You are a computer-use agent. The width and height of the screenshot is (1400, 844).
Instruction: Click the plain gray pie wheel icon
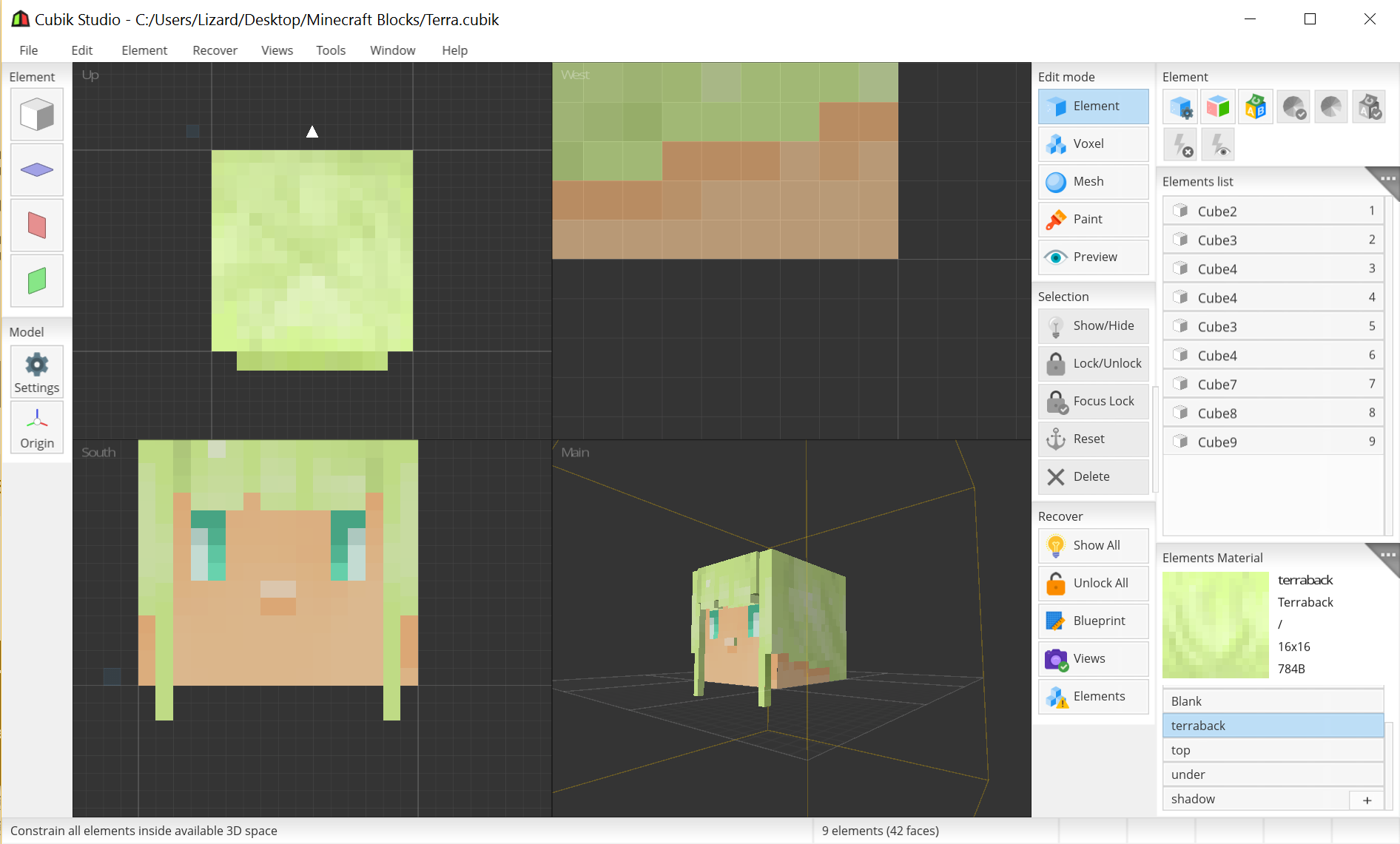[x=1331, y=107]
